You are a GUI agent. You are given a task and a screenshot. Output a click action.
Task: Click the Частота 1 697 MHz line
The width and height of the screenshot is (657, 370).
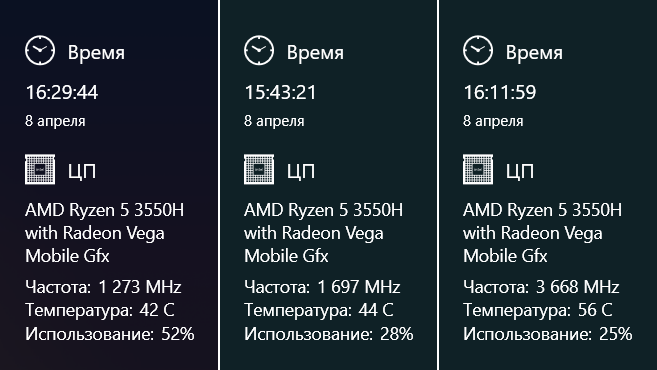(x=322, y=287)
